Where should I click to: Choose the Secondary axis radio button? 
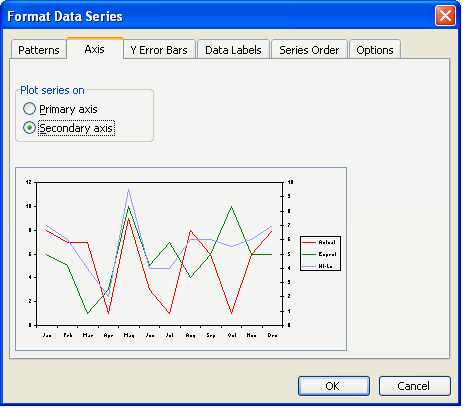29,128
